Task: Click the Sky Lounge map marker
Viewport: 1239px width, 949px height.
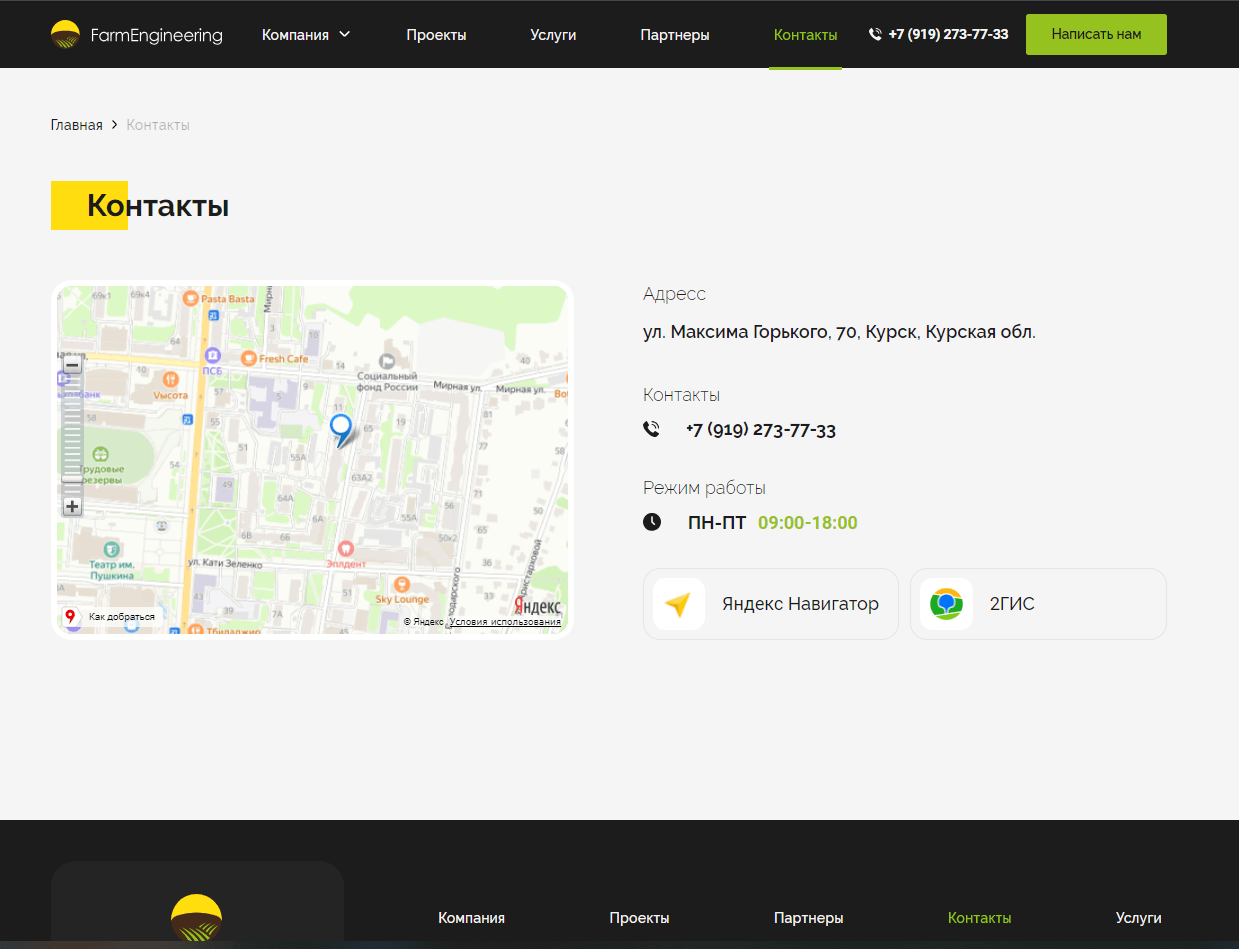Action: point(402,584)
